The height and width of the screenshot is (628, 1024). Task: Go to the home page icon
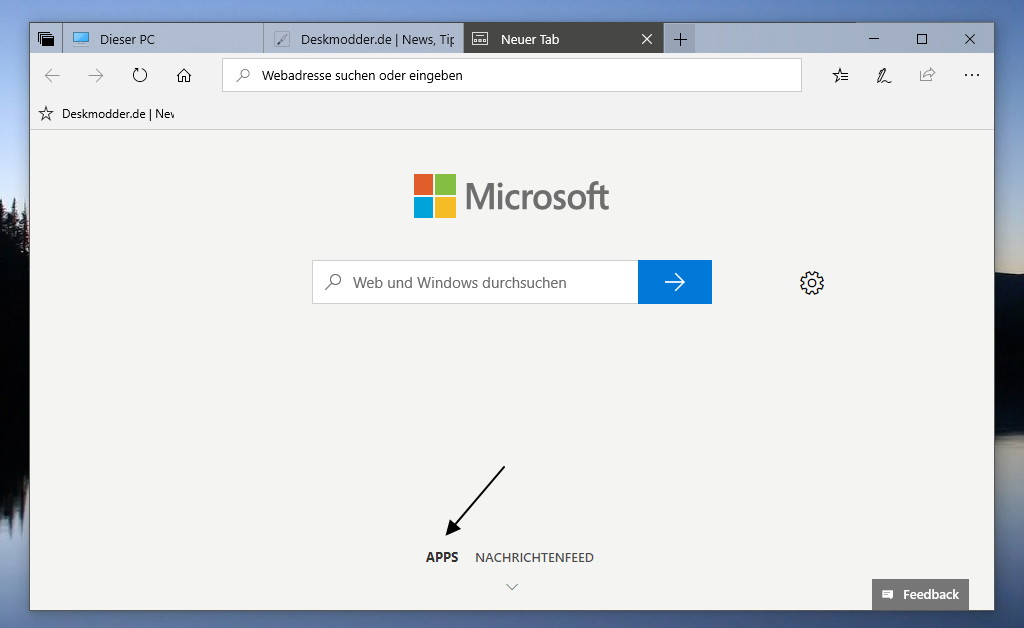click(x=184, y=76)
